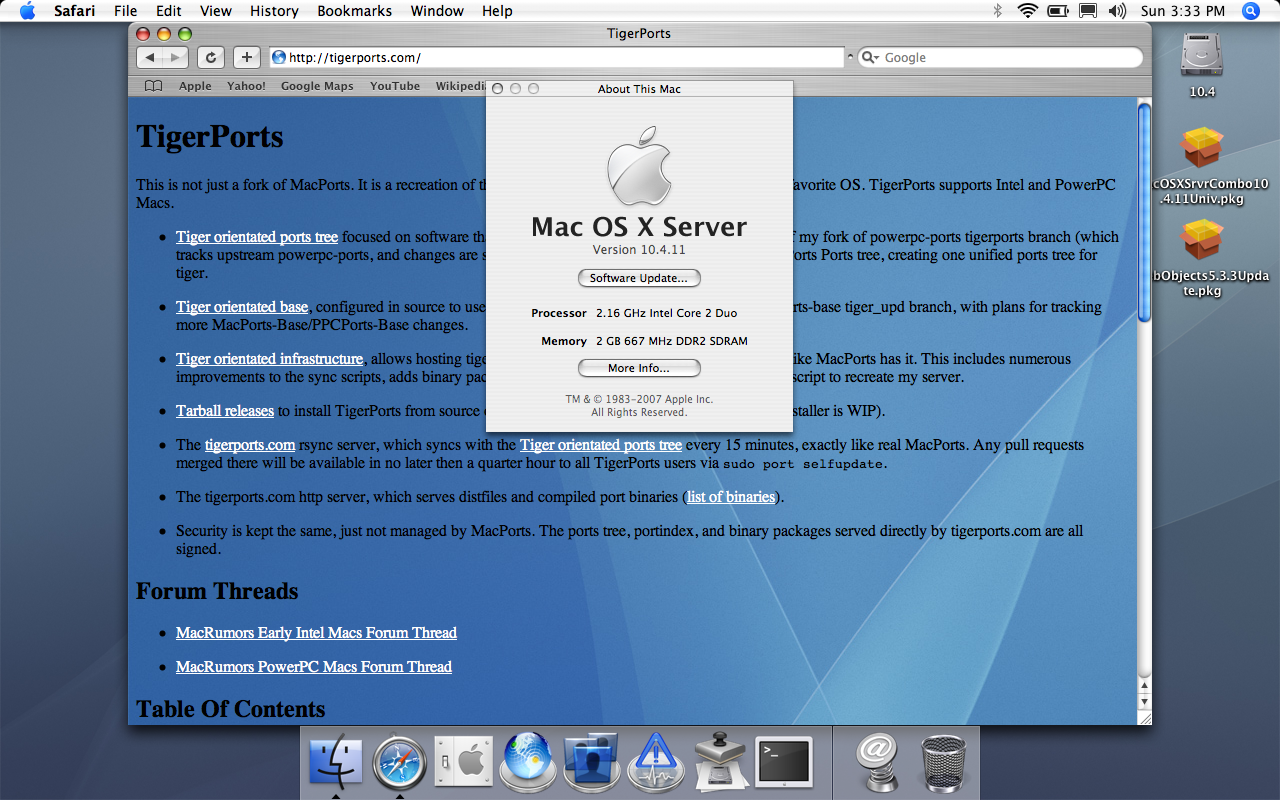Click the scroll up arrow in Safari

(1145, 684)
